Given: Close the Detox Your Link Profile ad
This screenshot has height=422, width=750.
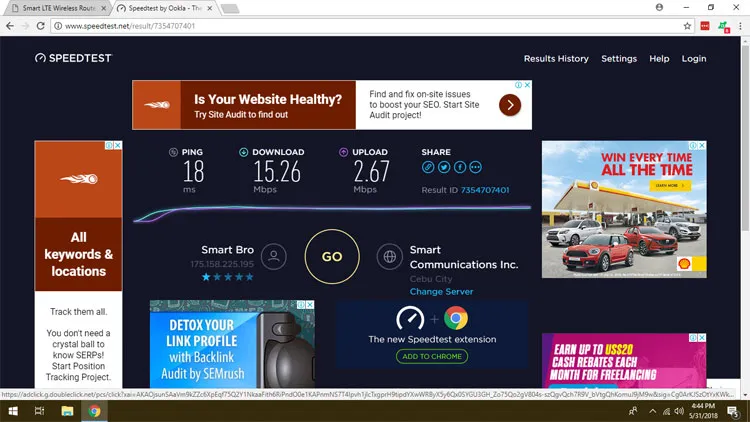Looking at the screenshot, I should pos(310,305).
